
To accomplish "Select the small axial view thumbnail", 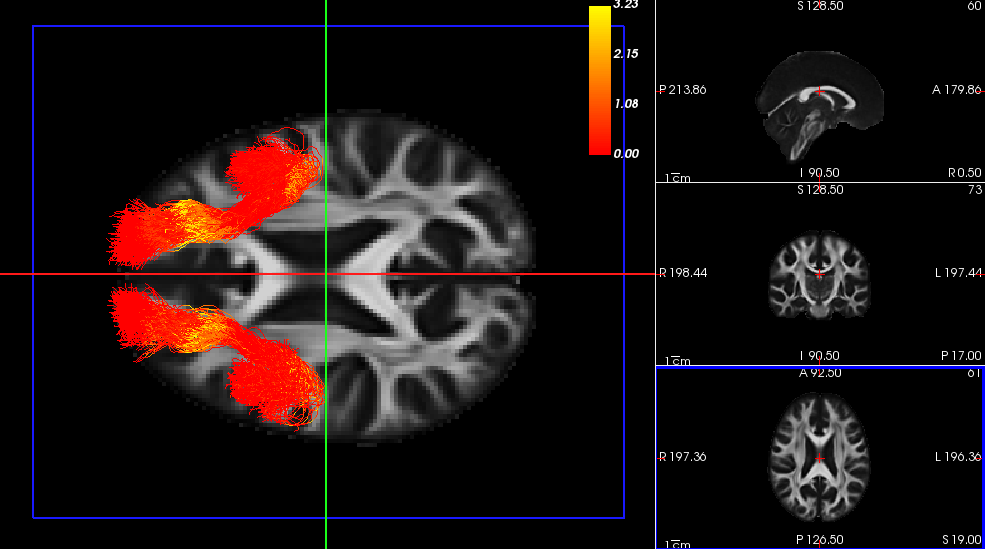I will 820,459.
